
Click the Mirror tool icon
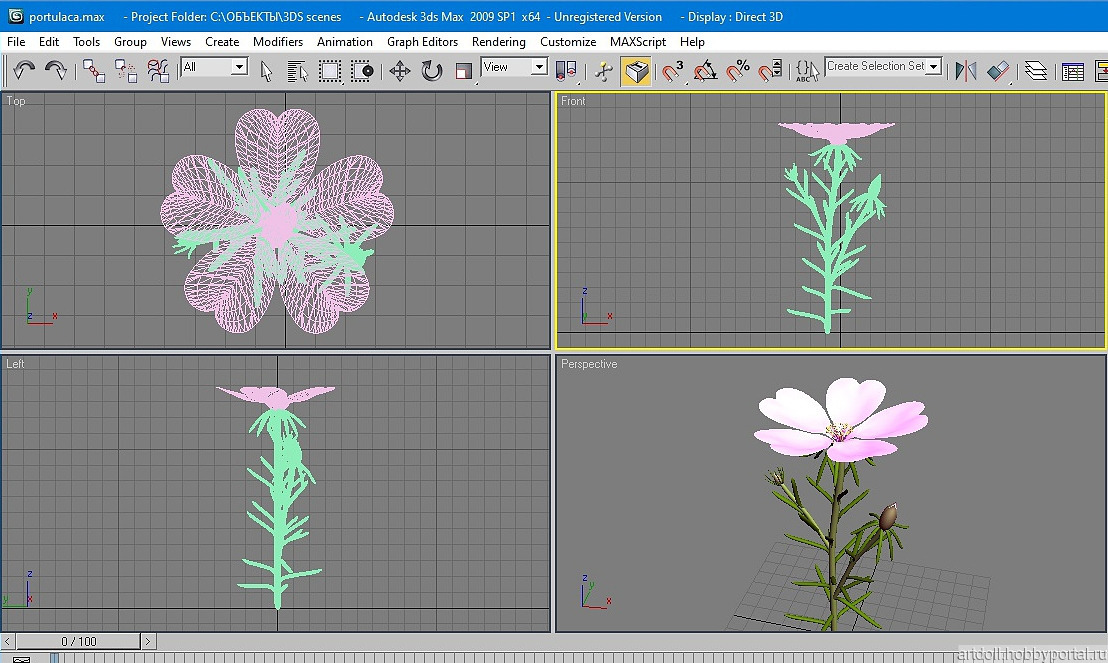[x=965, y=71]
